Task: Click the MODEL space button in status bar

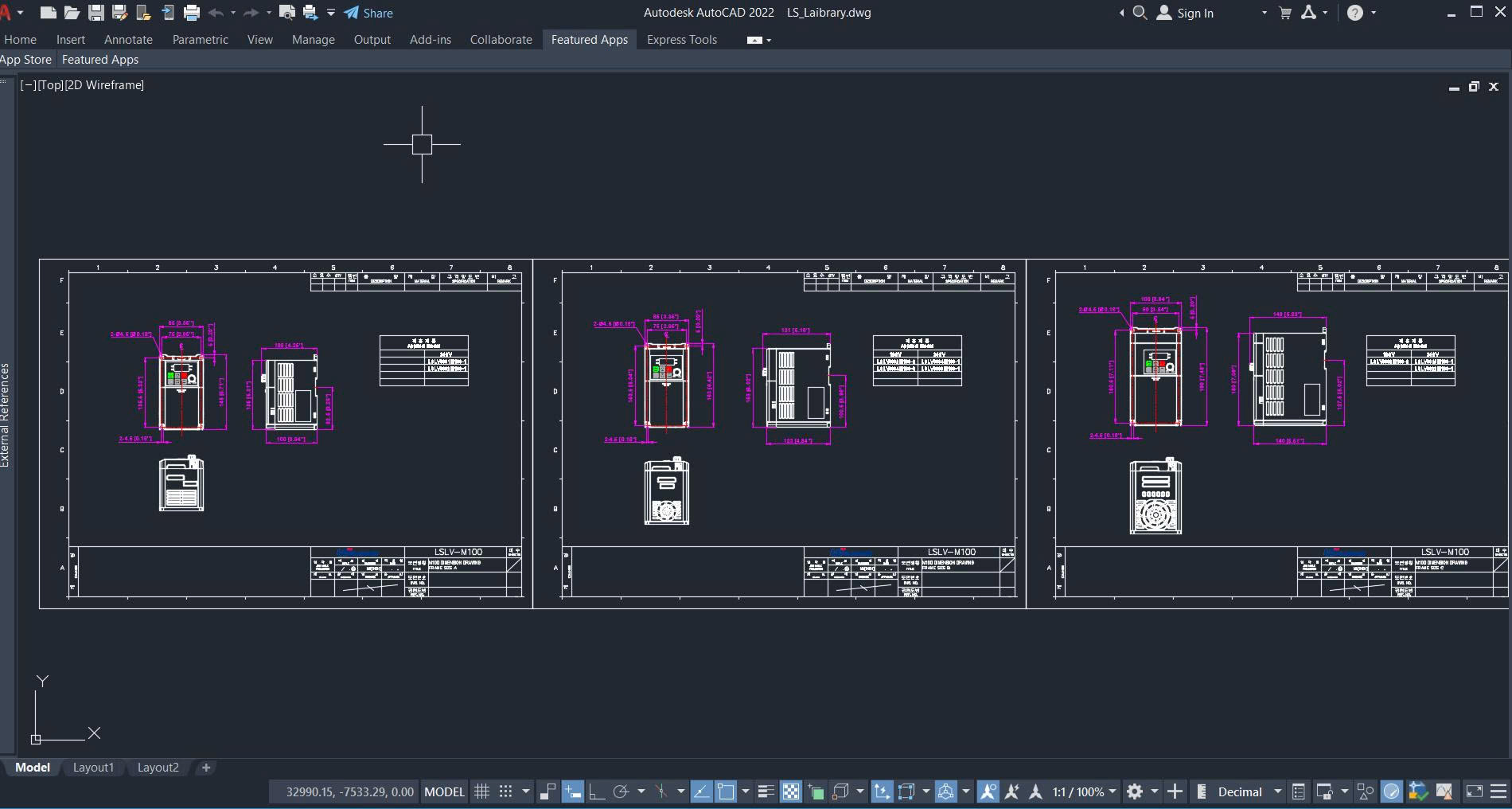Action: [444, 791]
